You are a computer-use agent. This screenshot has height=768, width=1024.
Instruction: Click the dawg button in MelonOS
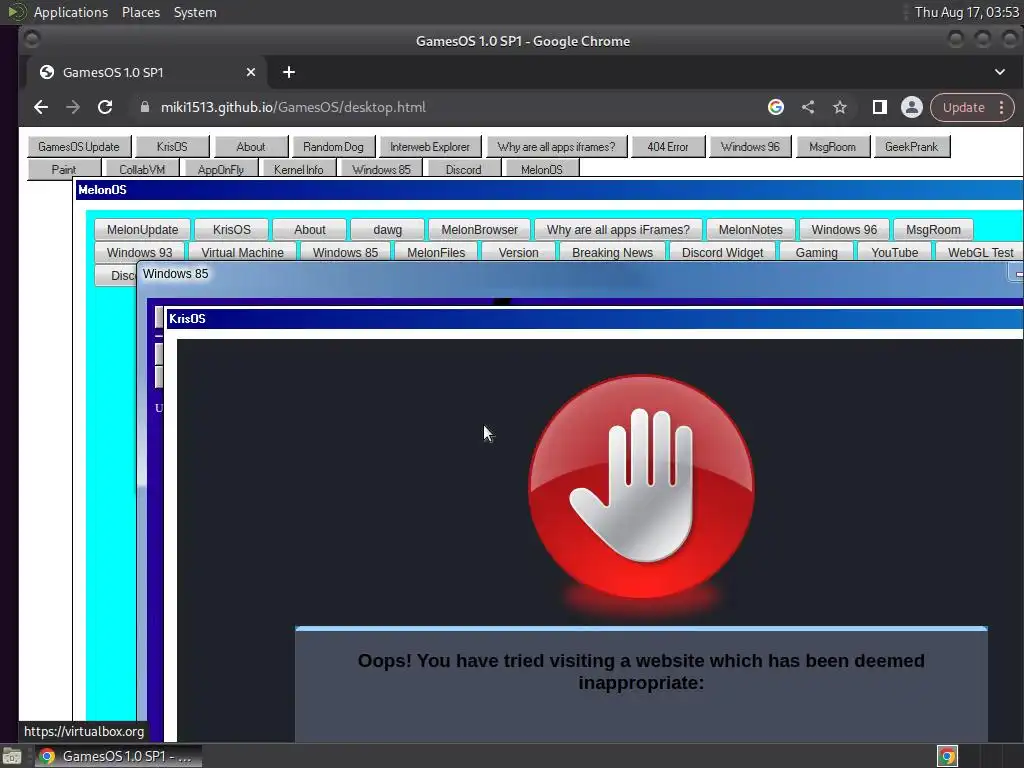(388, 230)
